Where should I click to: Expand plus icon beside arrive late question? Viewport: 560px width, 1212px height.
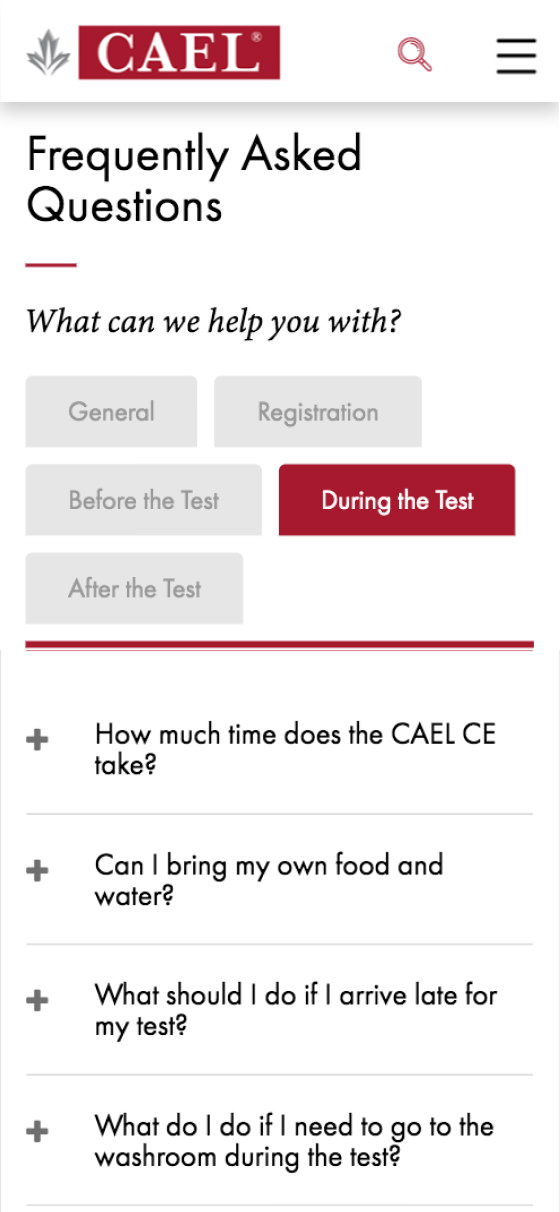(x=37, y=1000)
